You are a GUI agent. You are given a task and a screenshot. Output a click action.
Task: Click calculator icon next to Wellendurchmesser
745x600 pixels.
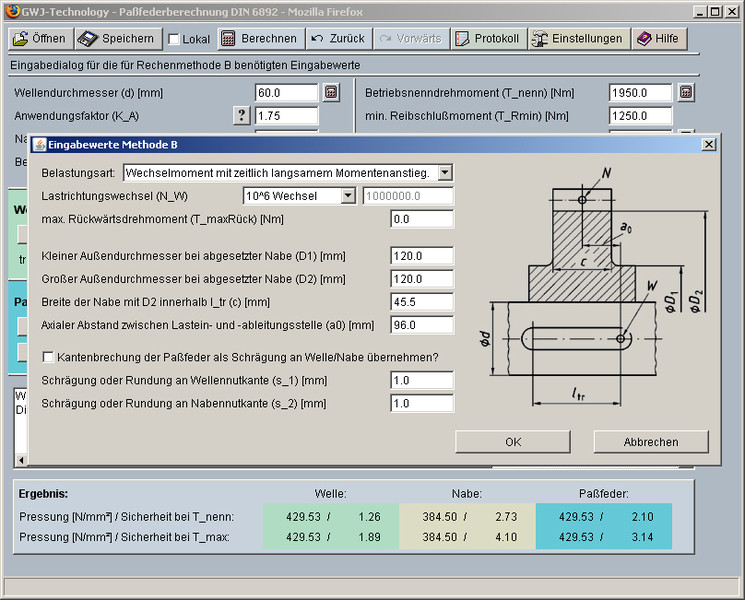click(x=332, y=93)
